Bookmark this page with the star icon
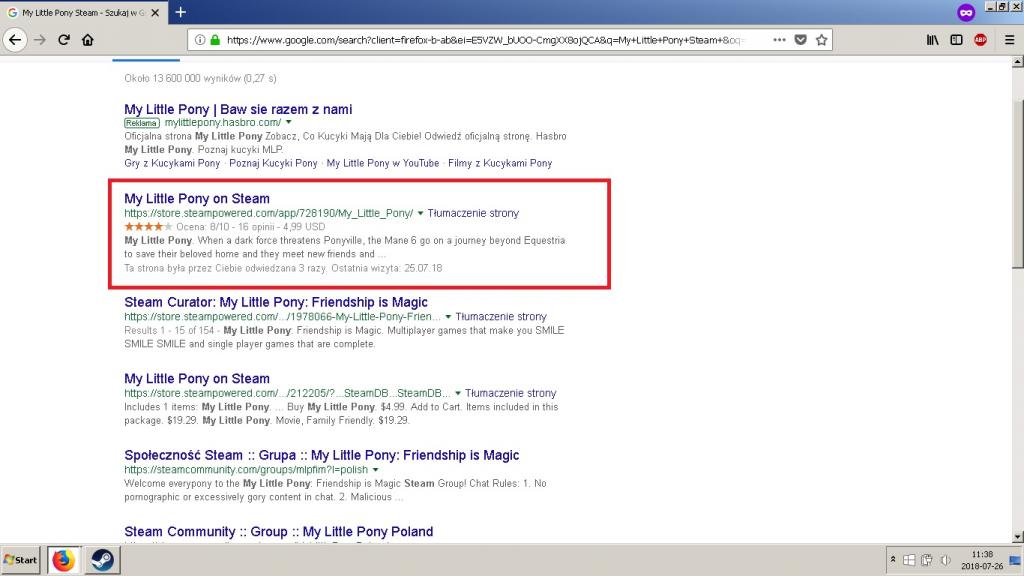 point(821,40)
